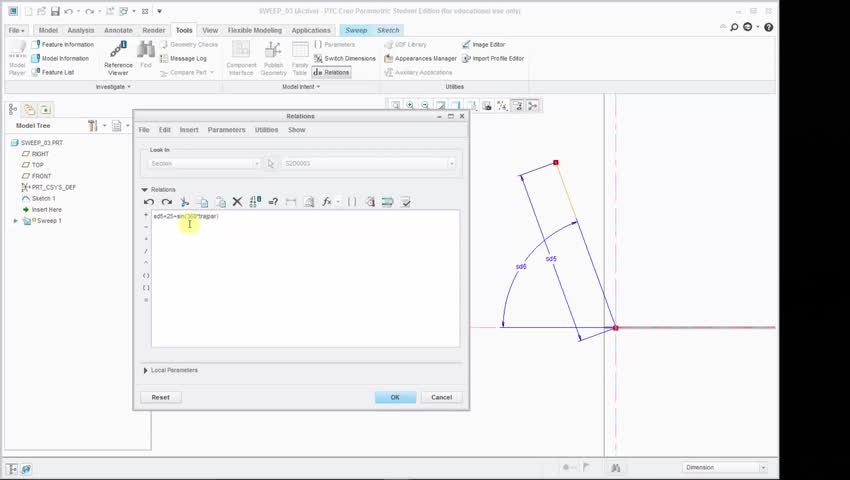Click inside the relations text editor
The width and height of the screenshot is (850, 480).
click(306, 278)
